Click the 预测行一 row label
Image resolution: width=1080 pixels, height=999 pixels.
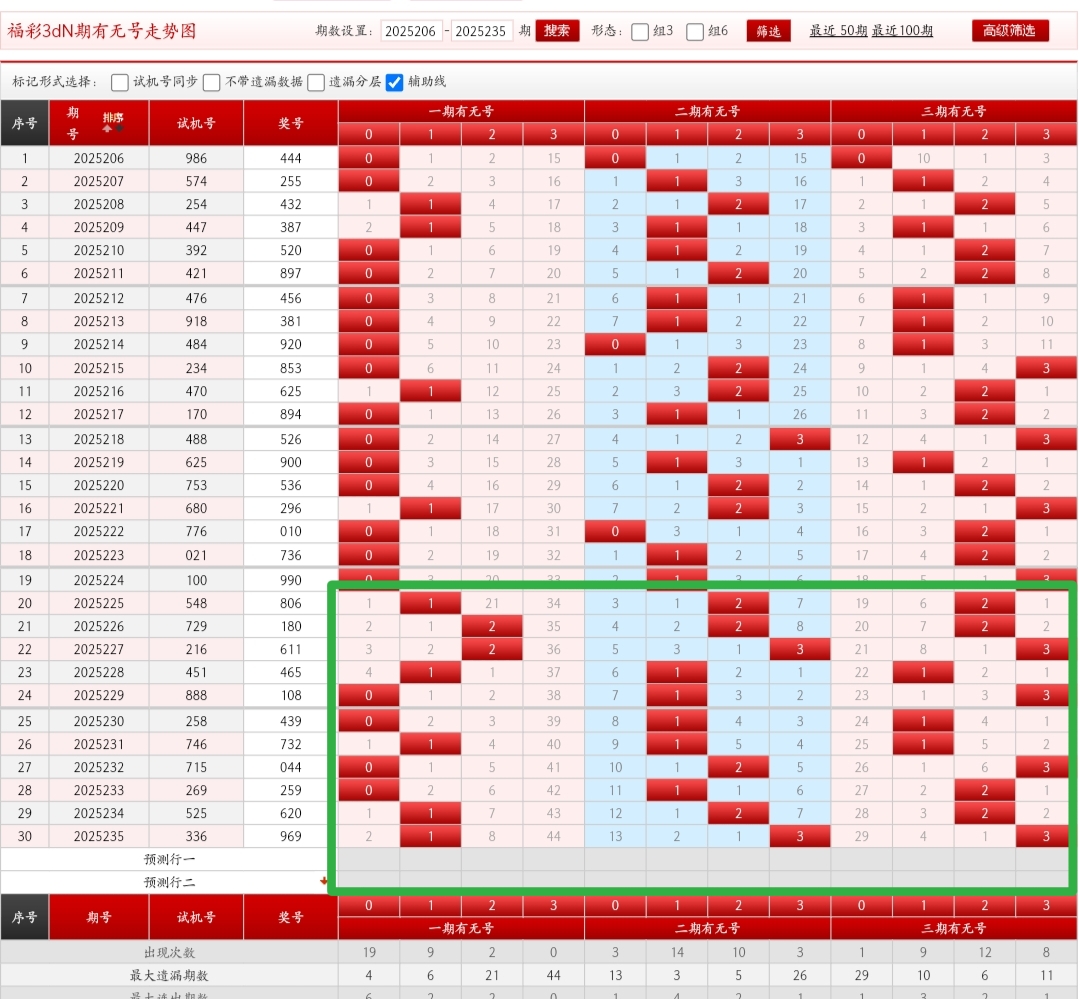pyautogui.click(x=169, y=859)
